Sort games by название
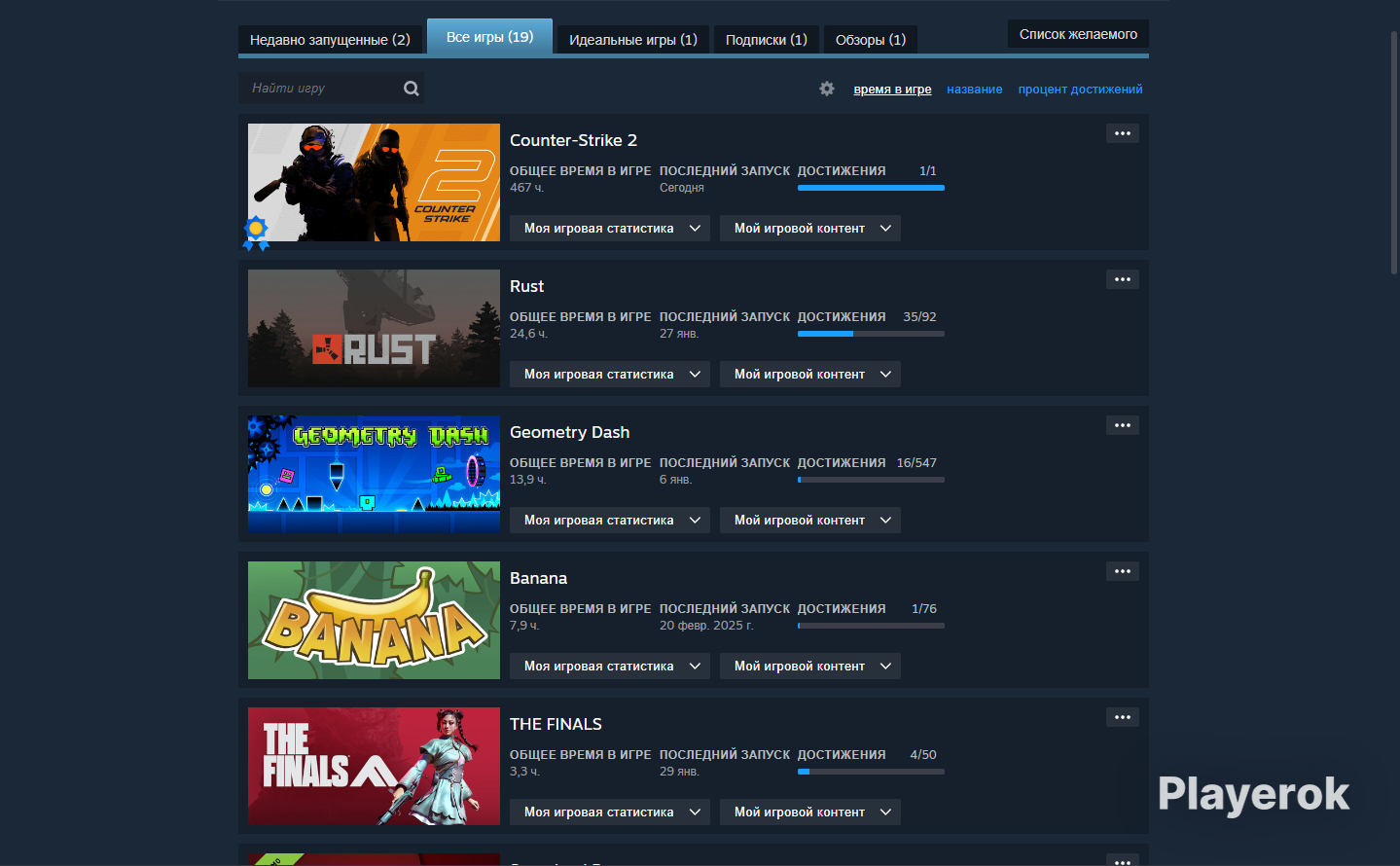The image size is (1400, 866). coord(974,90)
